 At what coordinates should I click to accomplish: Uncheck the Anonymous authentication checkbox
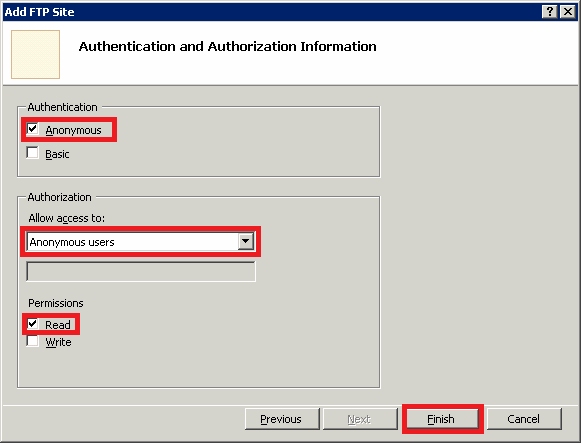(33, 129)
